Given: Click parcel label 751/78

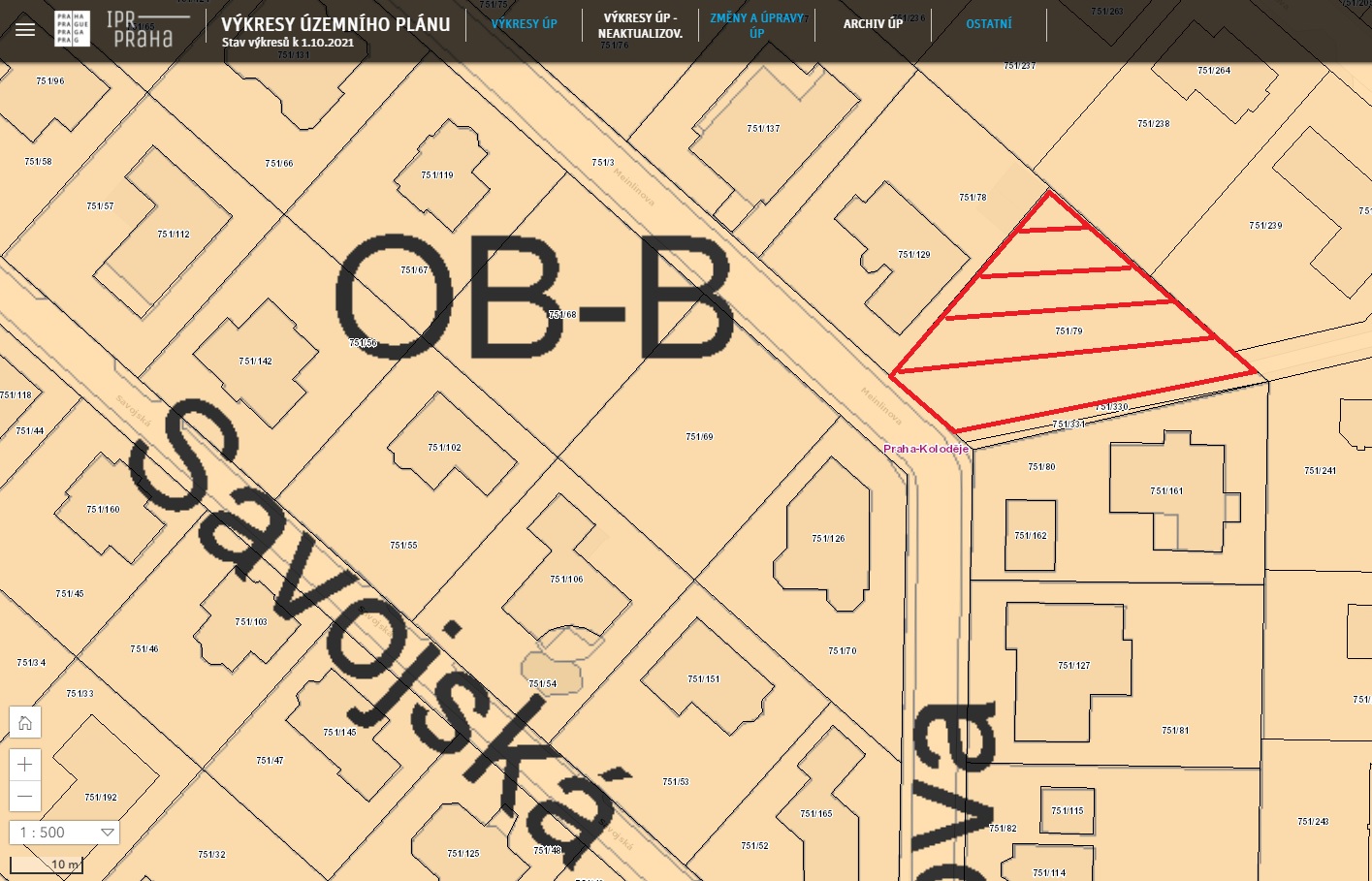Looking at the screenshot, I should coord(973,198).
